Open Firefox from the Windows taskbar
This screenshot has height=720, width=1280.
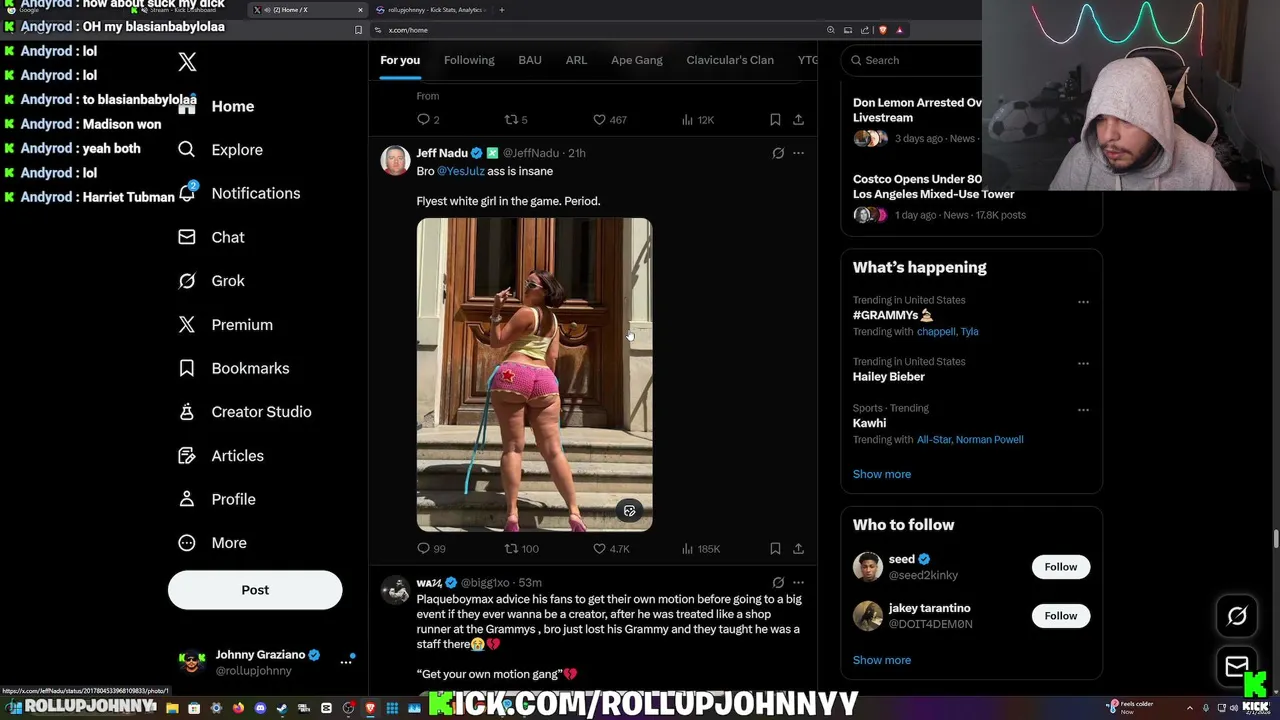click(x=238, y=708)
